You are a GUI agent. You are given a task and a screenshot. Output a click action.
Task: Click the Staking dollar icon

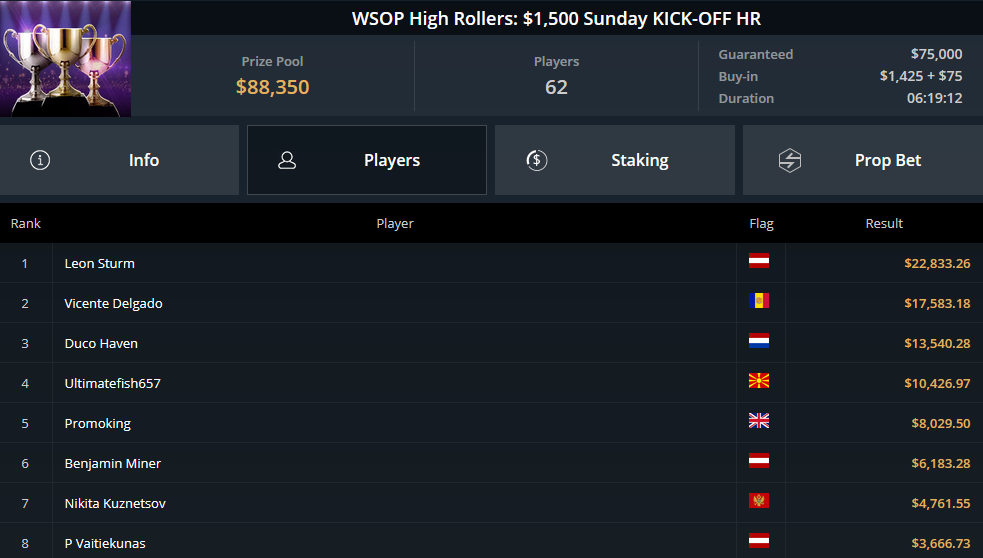(x=537, y=160)
